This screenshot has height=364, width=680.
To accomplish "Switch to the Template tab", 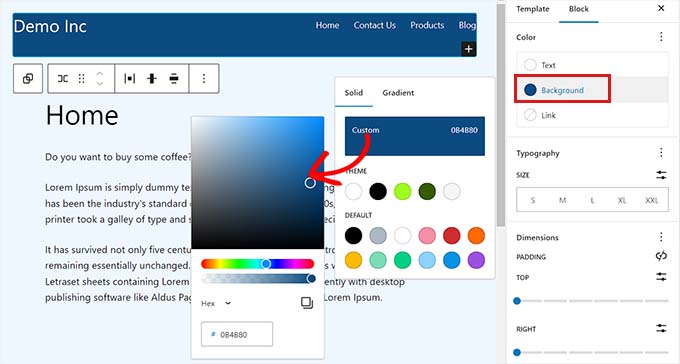I will [533, 9].
